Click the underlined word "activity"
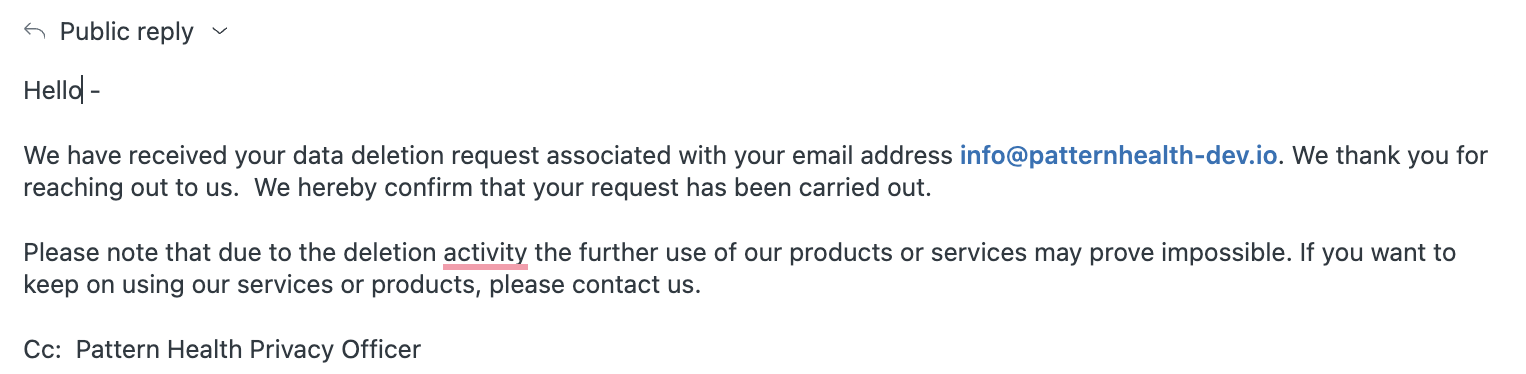Screen dimensions: 1526x374 coord(485,252)
